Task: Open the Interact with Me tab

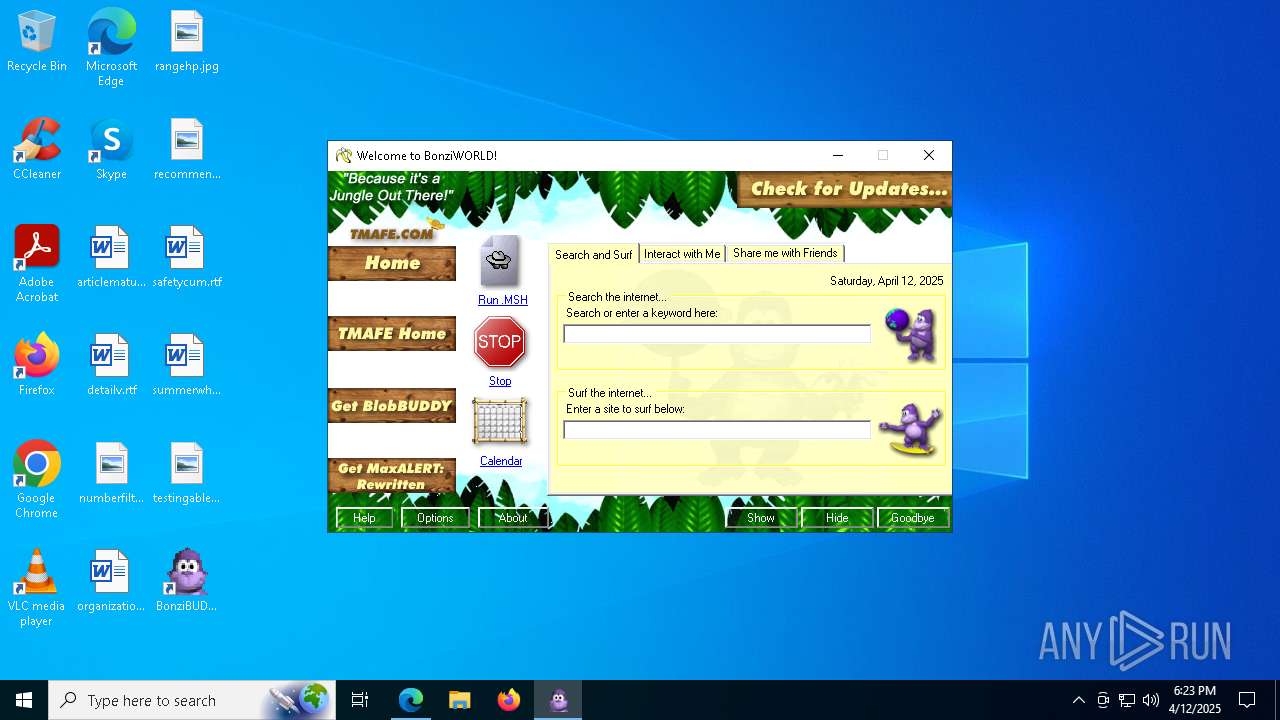Action: point(682,254)
